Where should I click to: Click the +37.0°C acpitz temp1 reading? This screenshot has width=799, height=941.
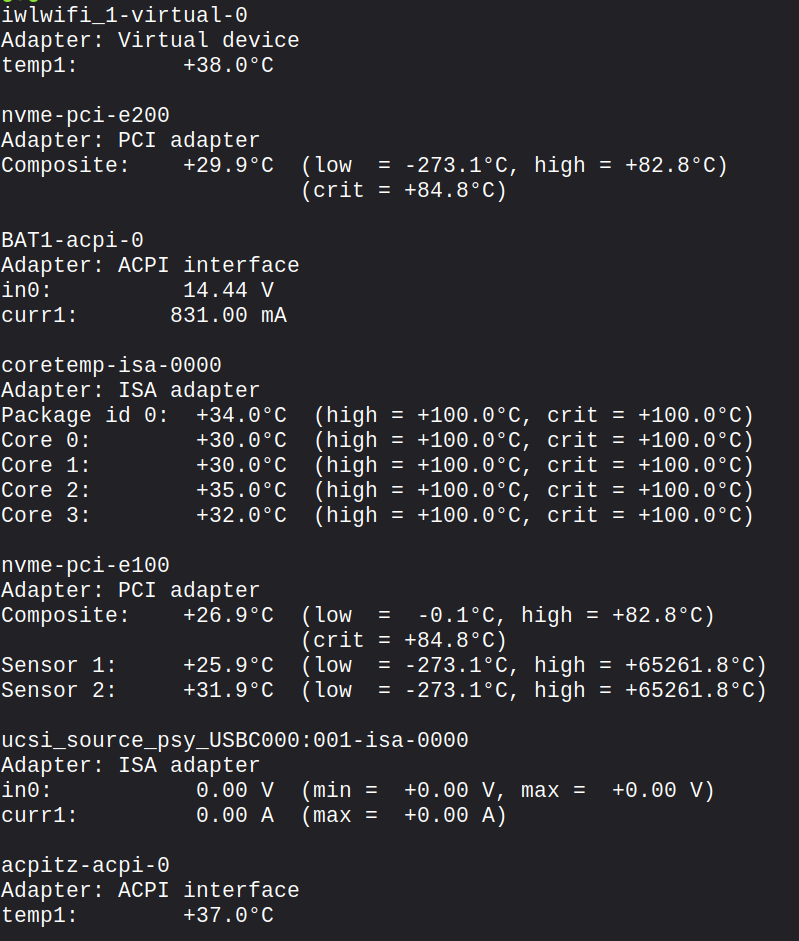coord(228,915)
